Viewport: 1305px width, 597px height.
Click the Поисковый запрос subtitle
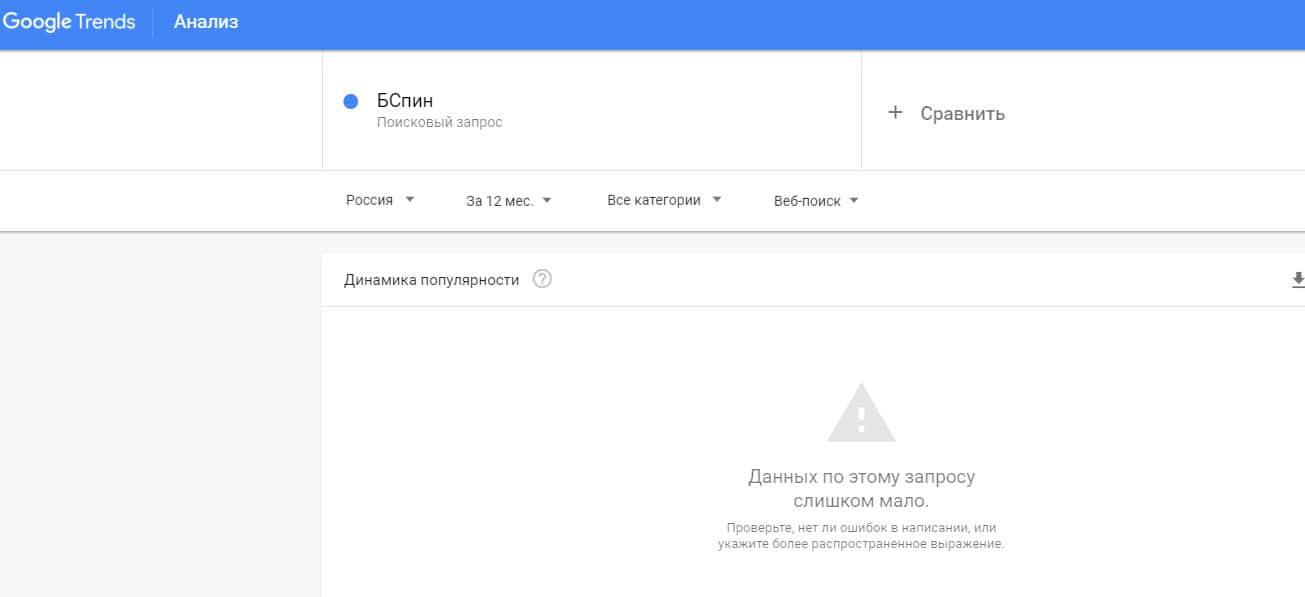tap(439, 123)
